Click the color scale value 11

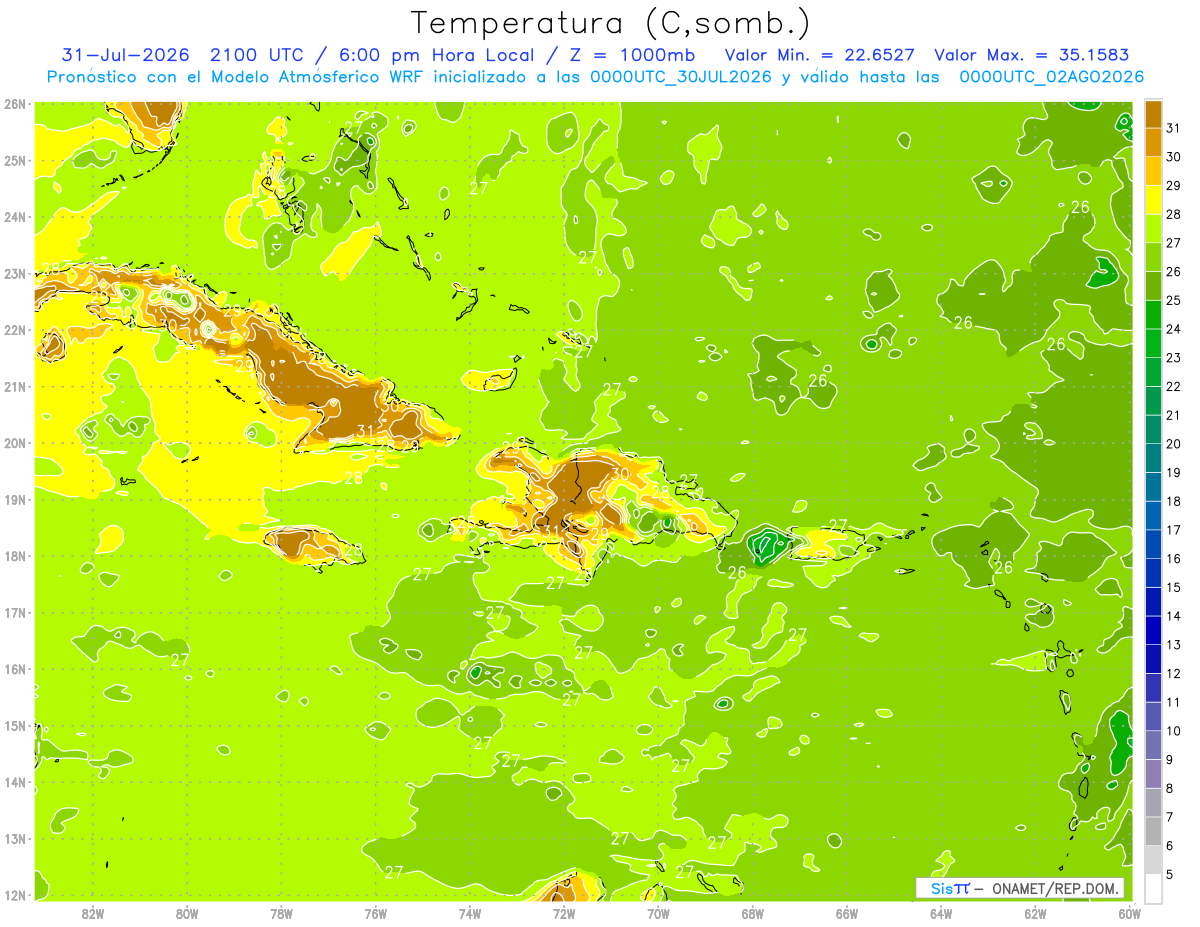click(x=1174, y=702)
